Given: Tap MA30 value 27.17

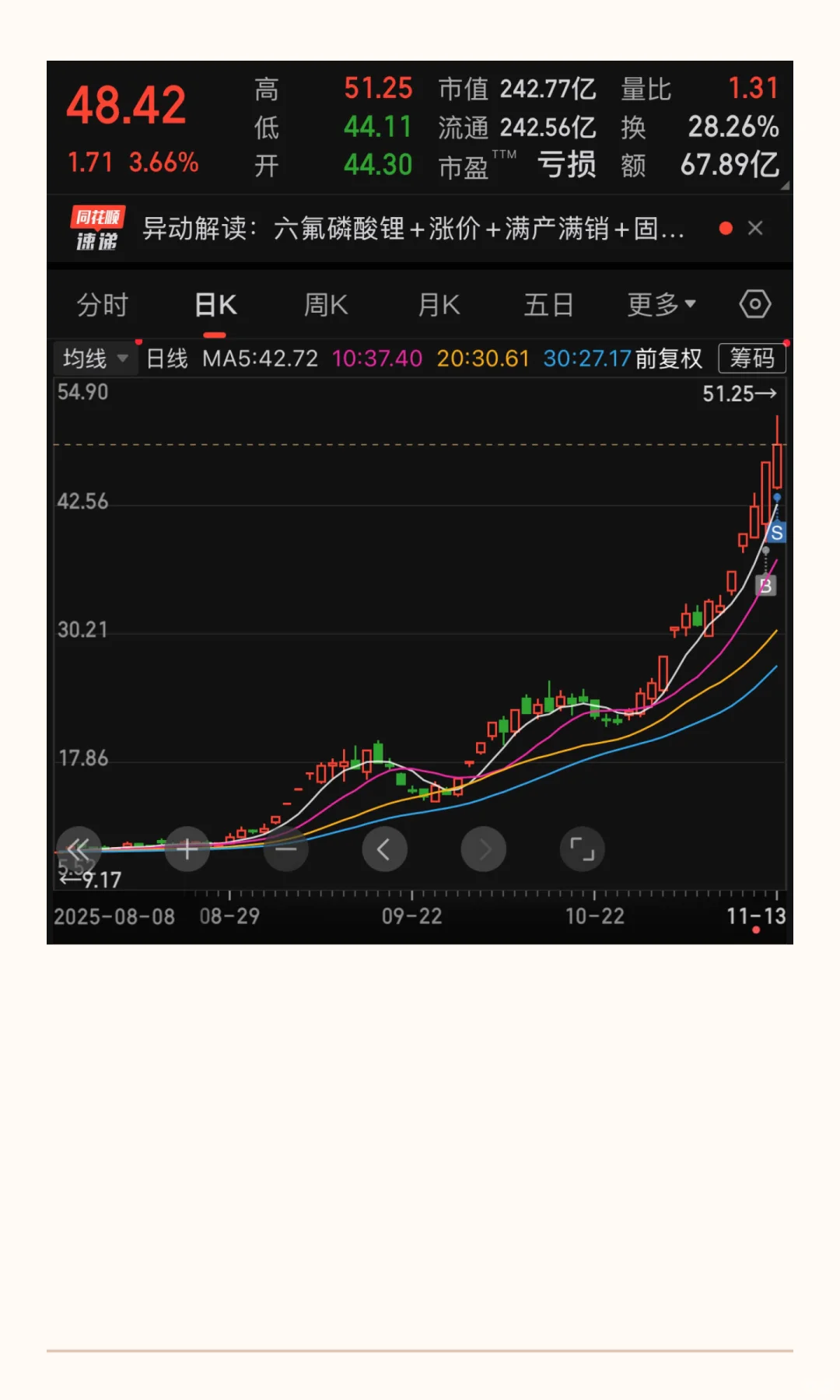Looking at the screenshot, I should click(x=587, y=359).
